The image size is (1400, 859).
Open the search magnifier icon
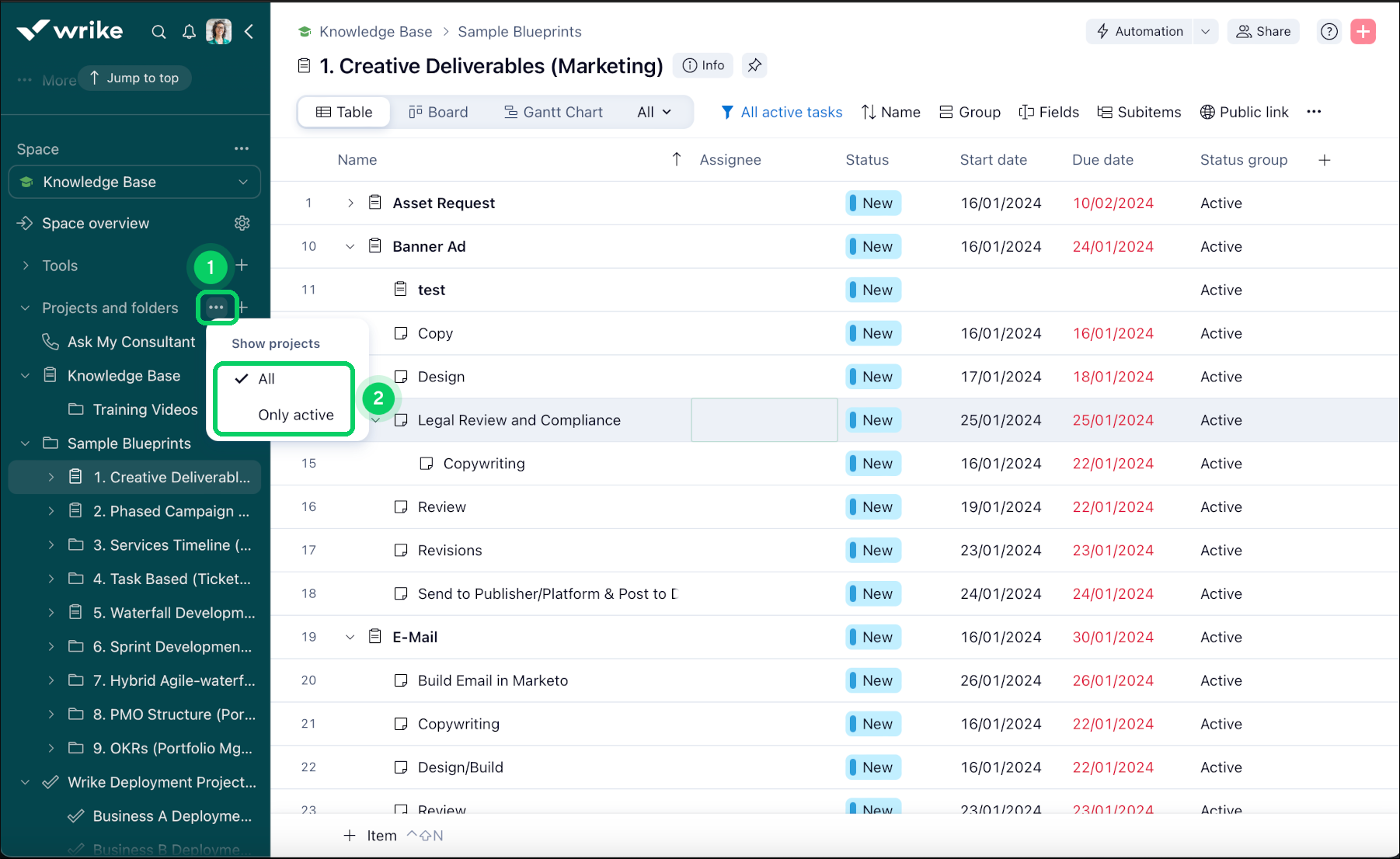[158, 32]
